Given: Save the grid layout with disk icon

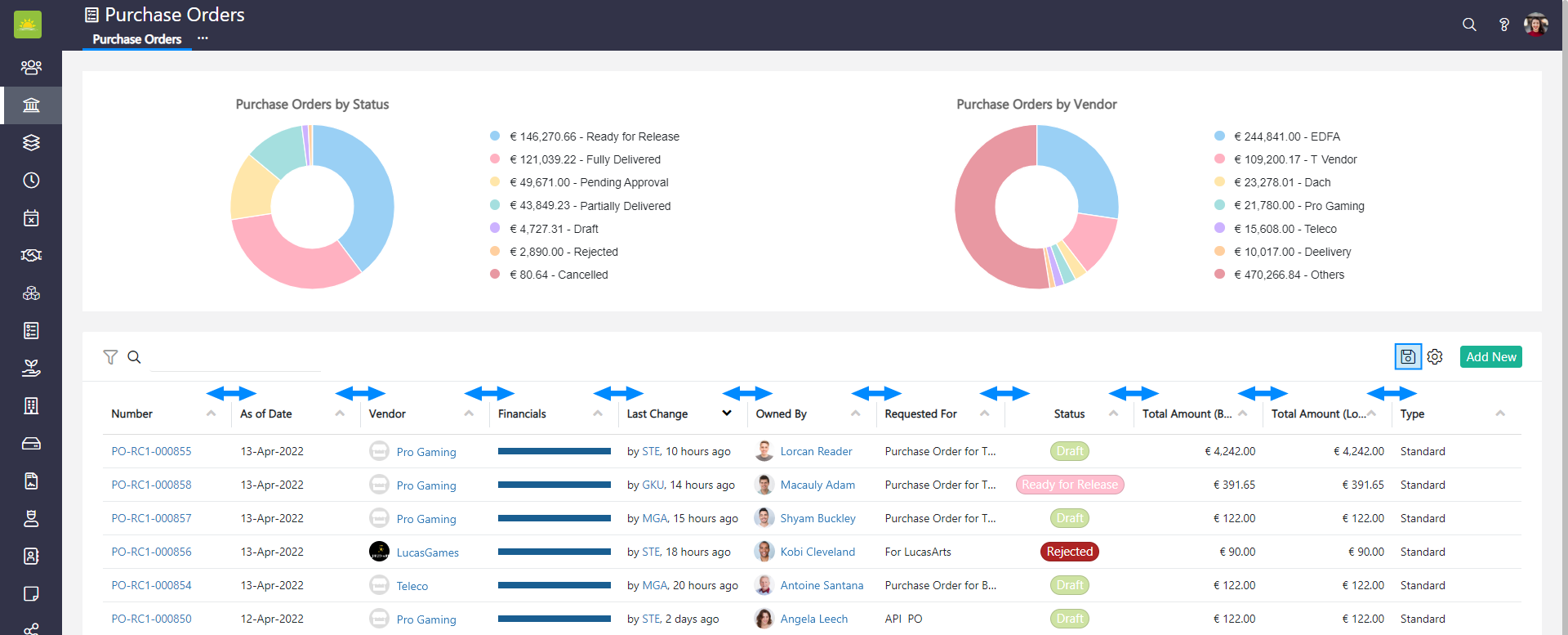Looking at the screenshot, I should click(x=1407, y=357).
